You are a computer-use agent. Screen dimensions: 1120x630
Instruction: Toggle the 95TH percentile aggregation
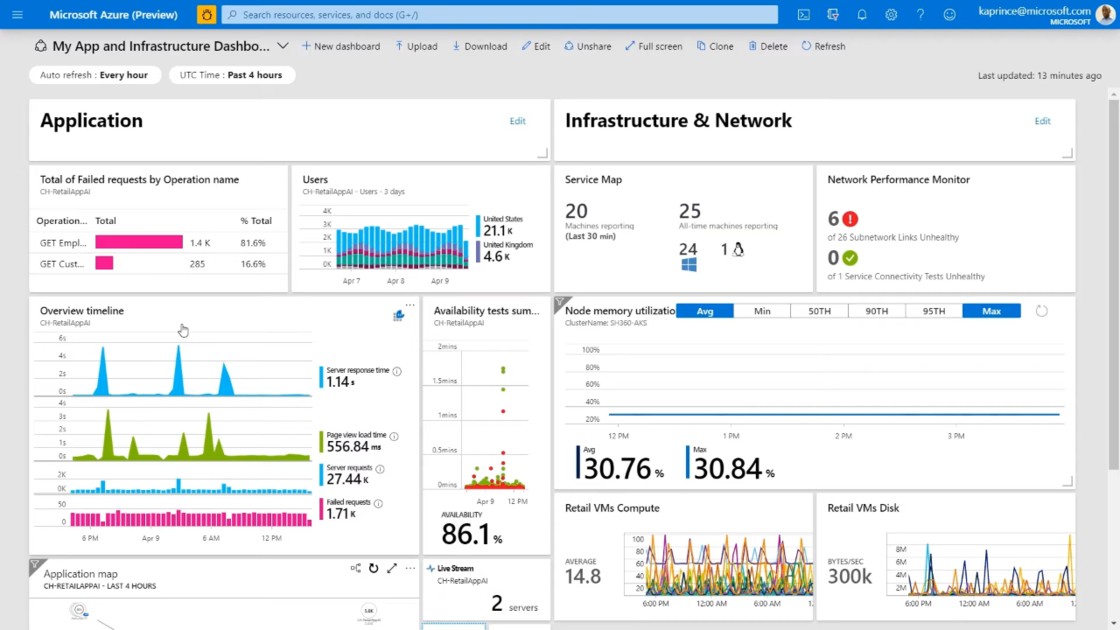click(934, 311)
